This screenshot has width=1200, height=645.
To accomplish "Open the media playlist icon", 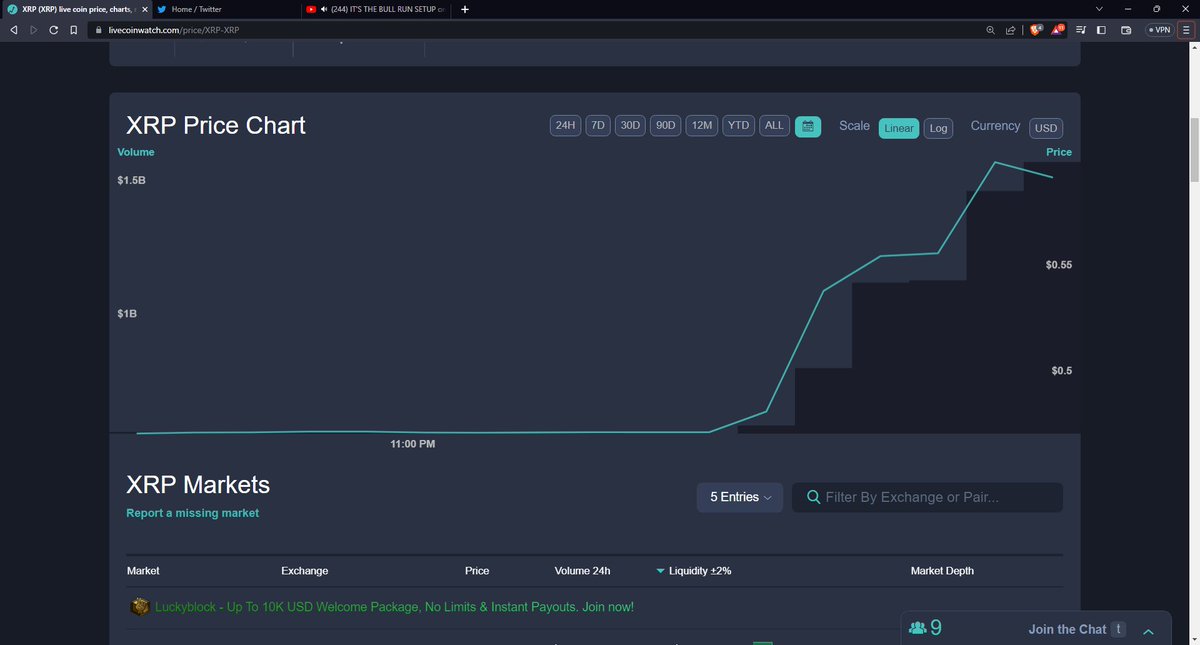I will (1081, 30).
